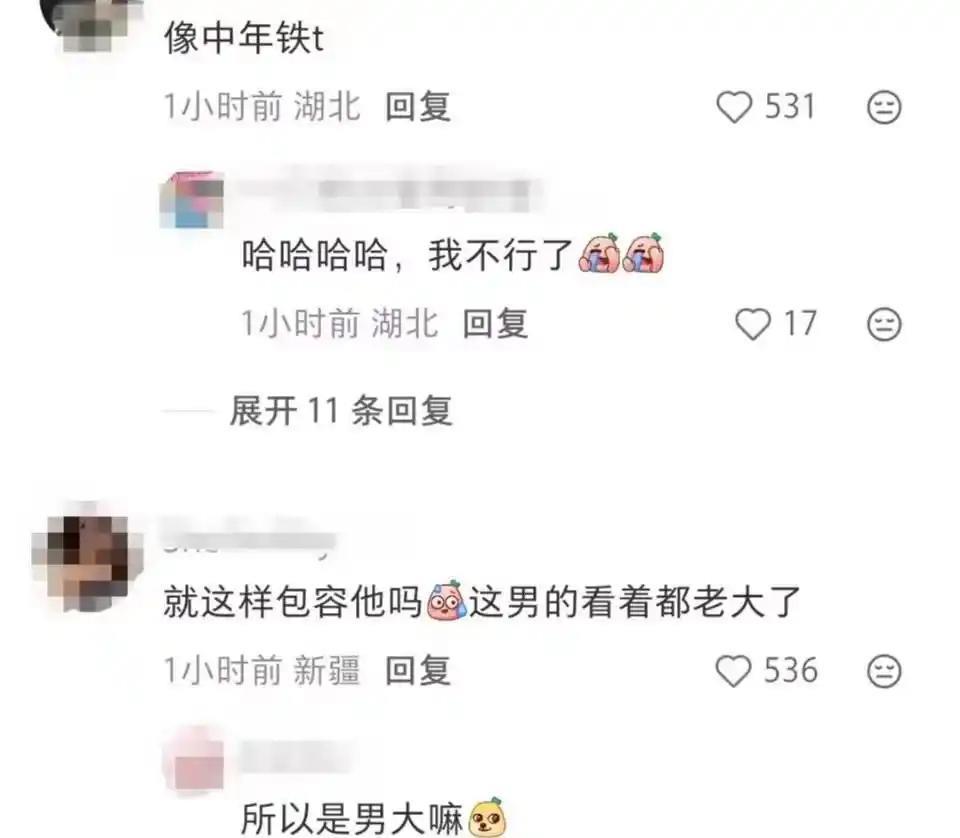Reply to the '哈哈哈哈，我不行了' comment
Image resolution: width=960 pixels, height=838 pixels.
point(495,324)
